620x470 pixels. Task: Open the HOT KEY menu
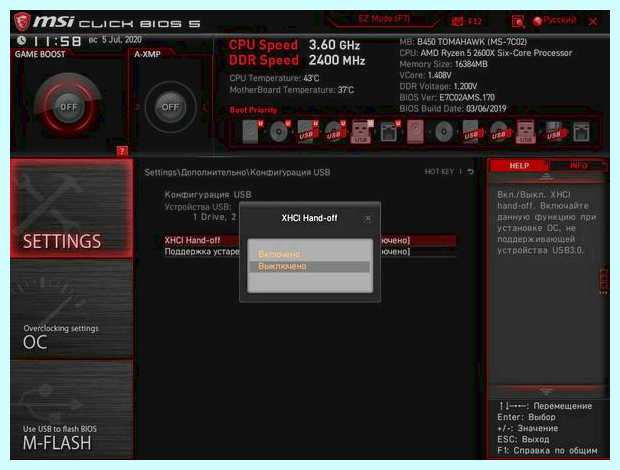pyautogui.click(x=440, y=172)
